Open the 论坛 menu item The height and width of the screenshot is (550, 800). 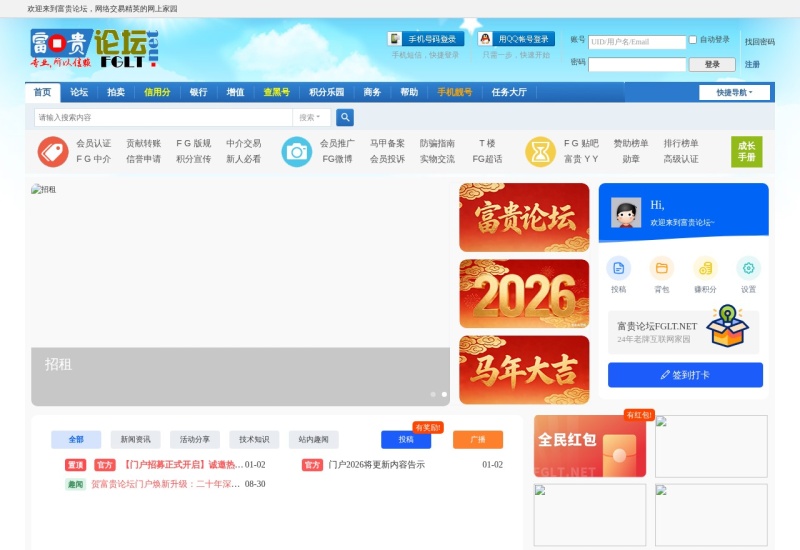coord(79,92)
